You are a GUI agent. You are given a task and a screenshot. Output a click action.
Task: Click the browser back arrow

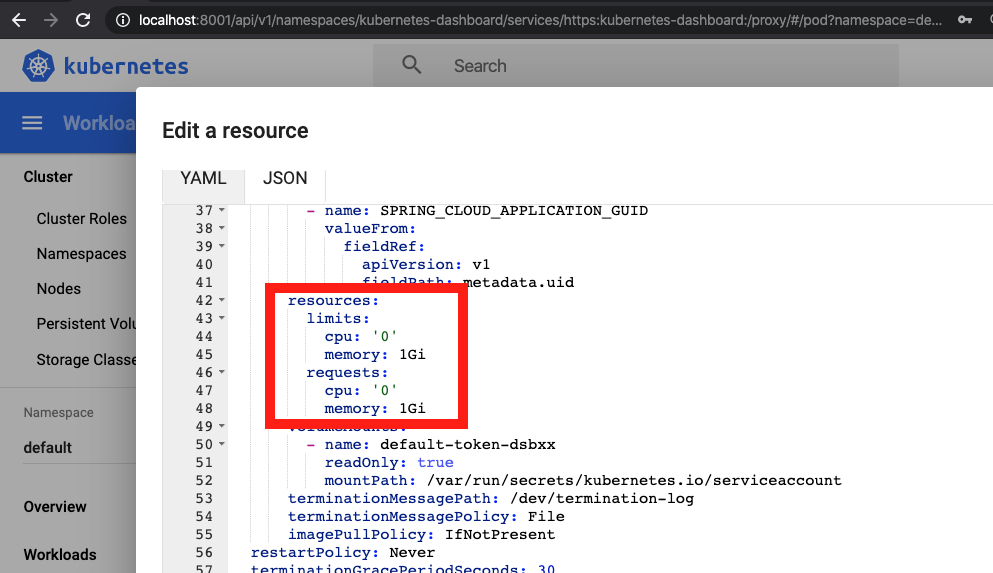(19, 20)
